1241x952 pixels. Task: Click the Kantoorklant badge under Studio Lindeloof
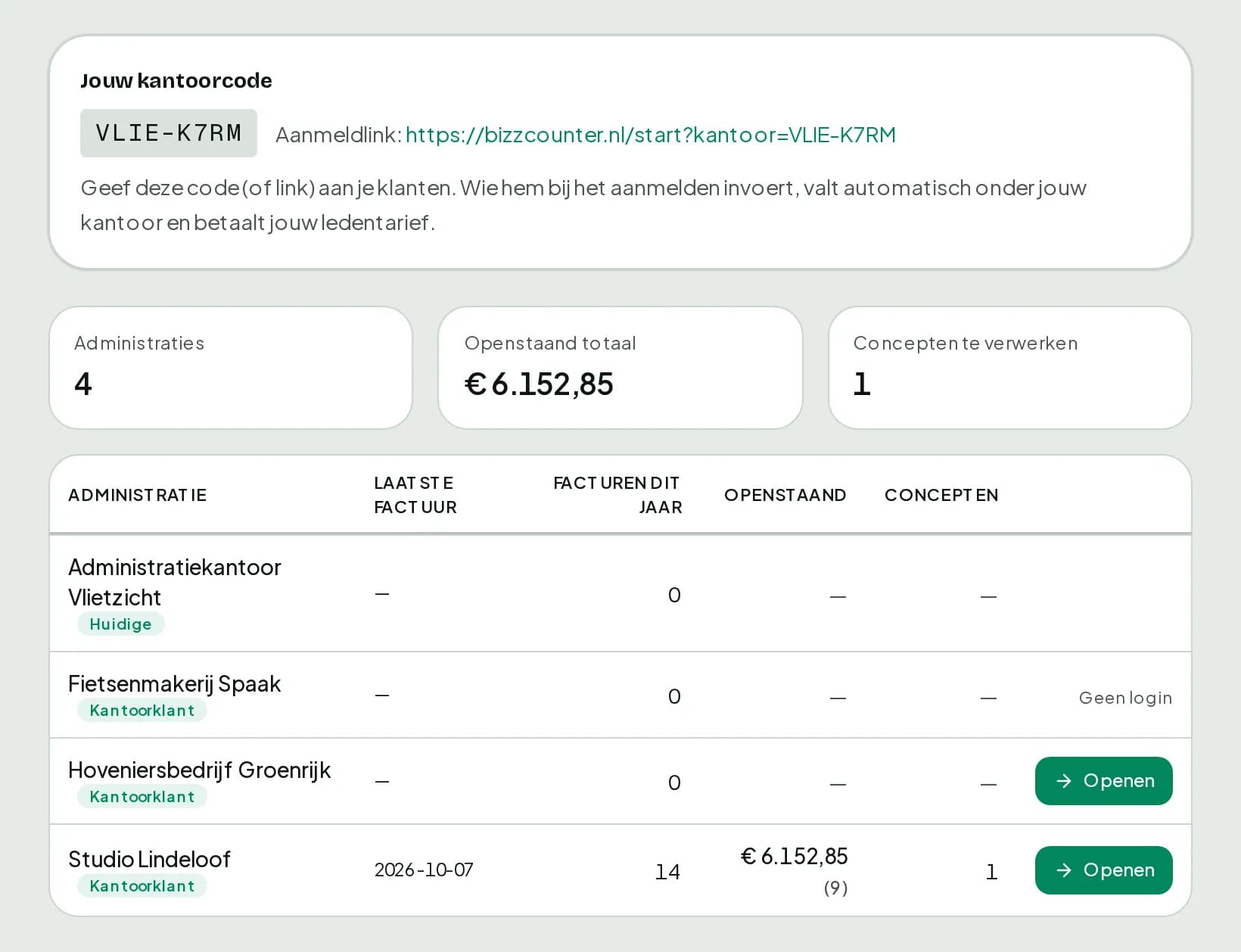[142, 886]
